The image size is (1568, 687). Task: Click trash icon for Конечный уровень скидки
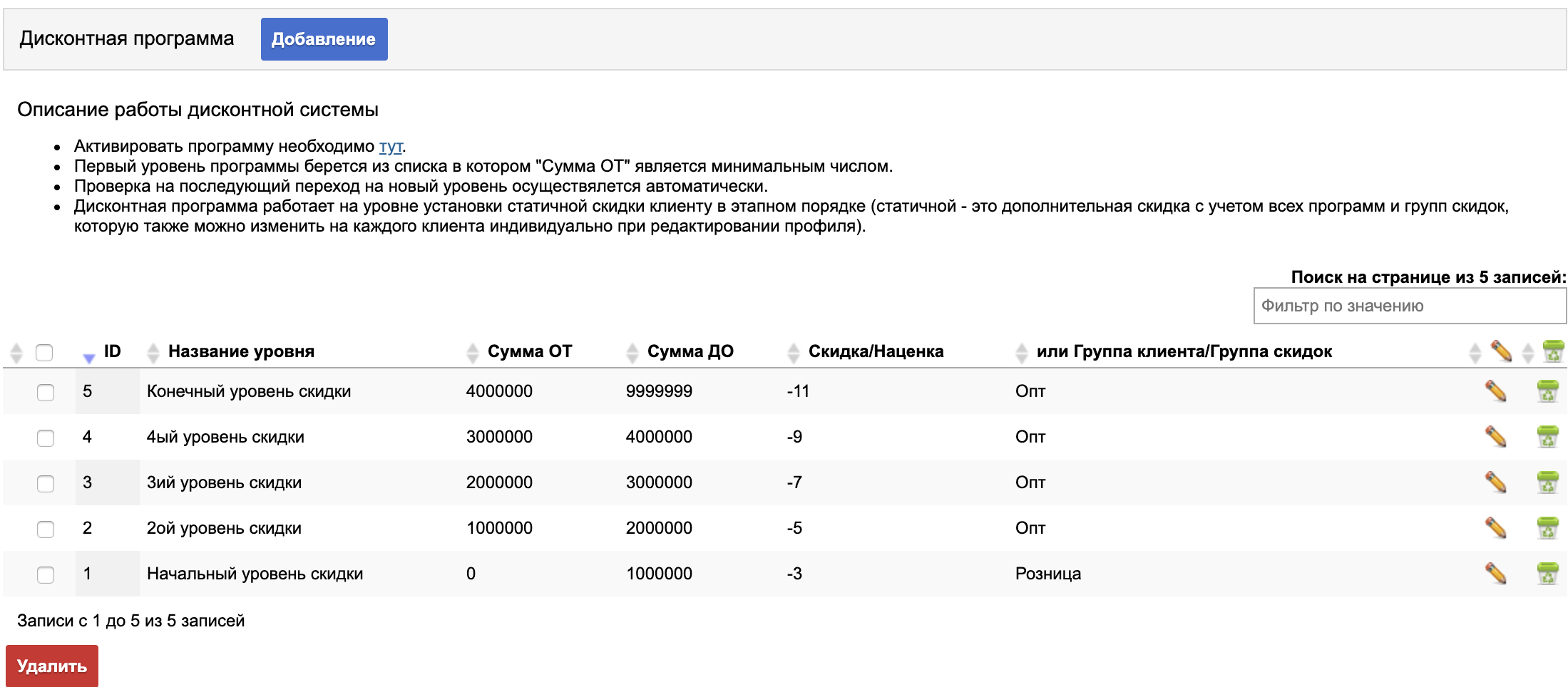[1547, 391]
